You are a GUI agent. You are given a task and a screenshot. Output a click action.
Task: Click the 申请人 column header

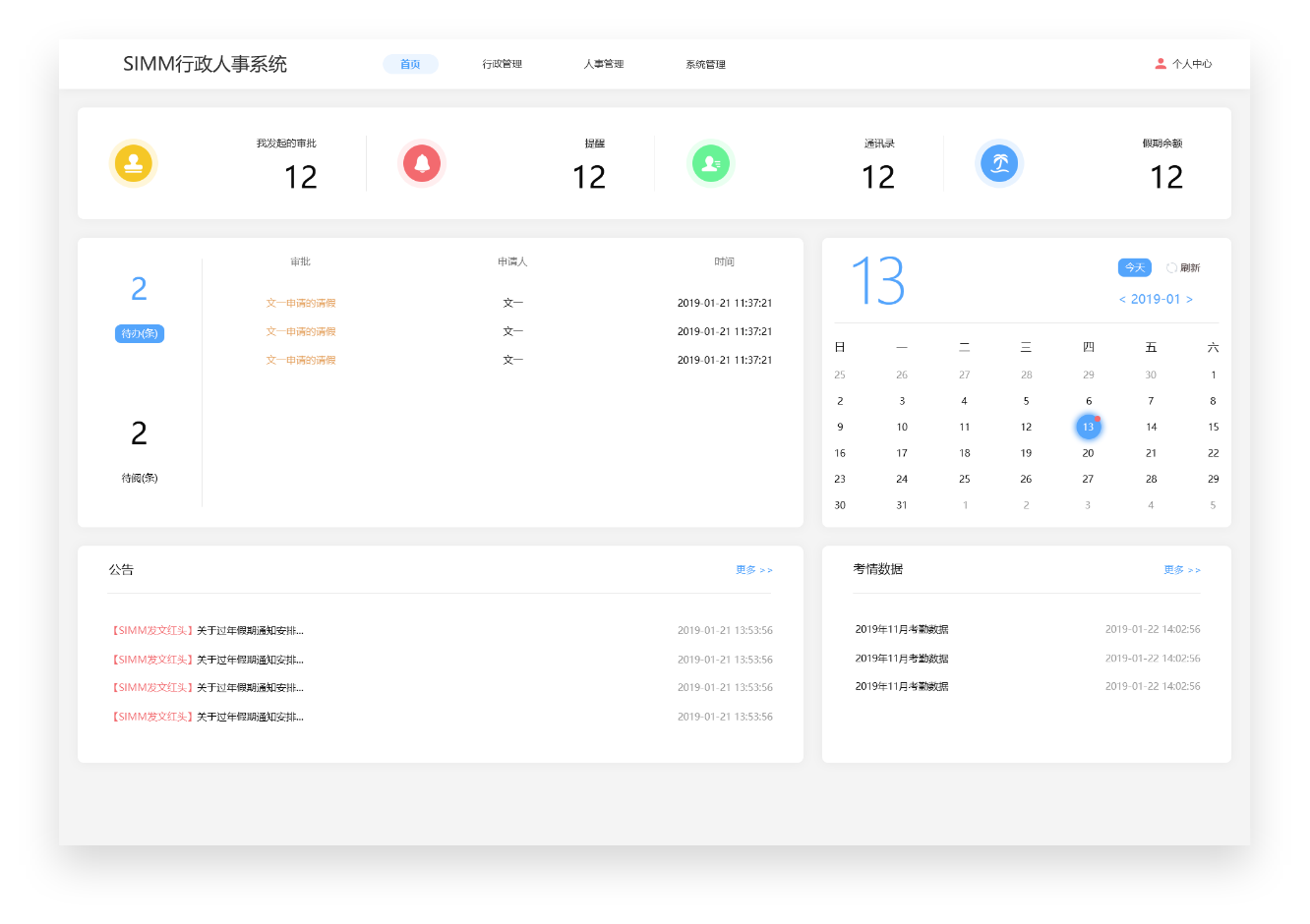pos(512,261)
